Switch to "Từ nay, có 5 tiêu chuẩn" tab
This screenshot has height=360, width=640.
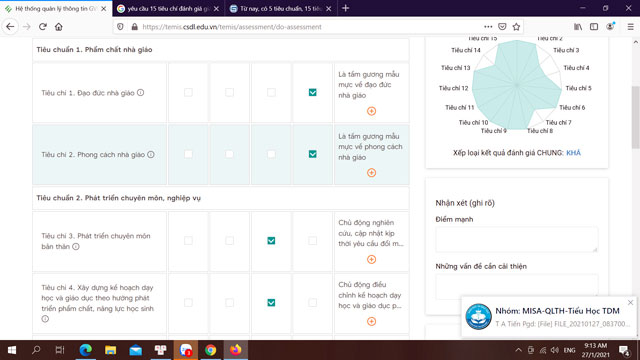click(280, 9)
